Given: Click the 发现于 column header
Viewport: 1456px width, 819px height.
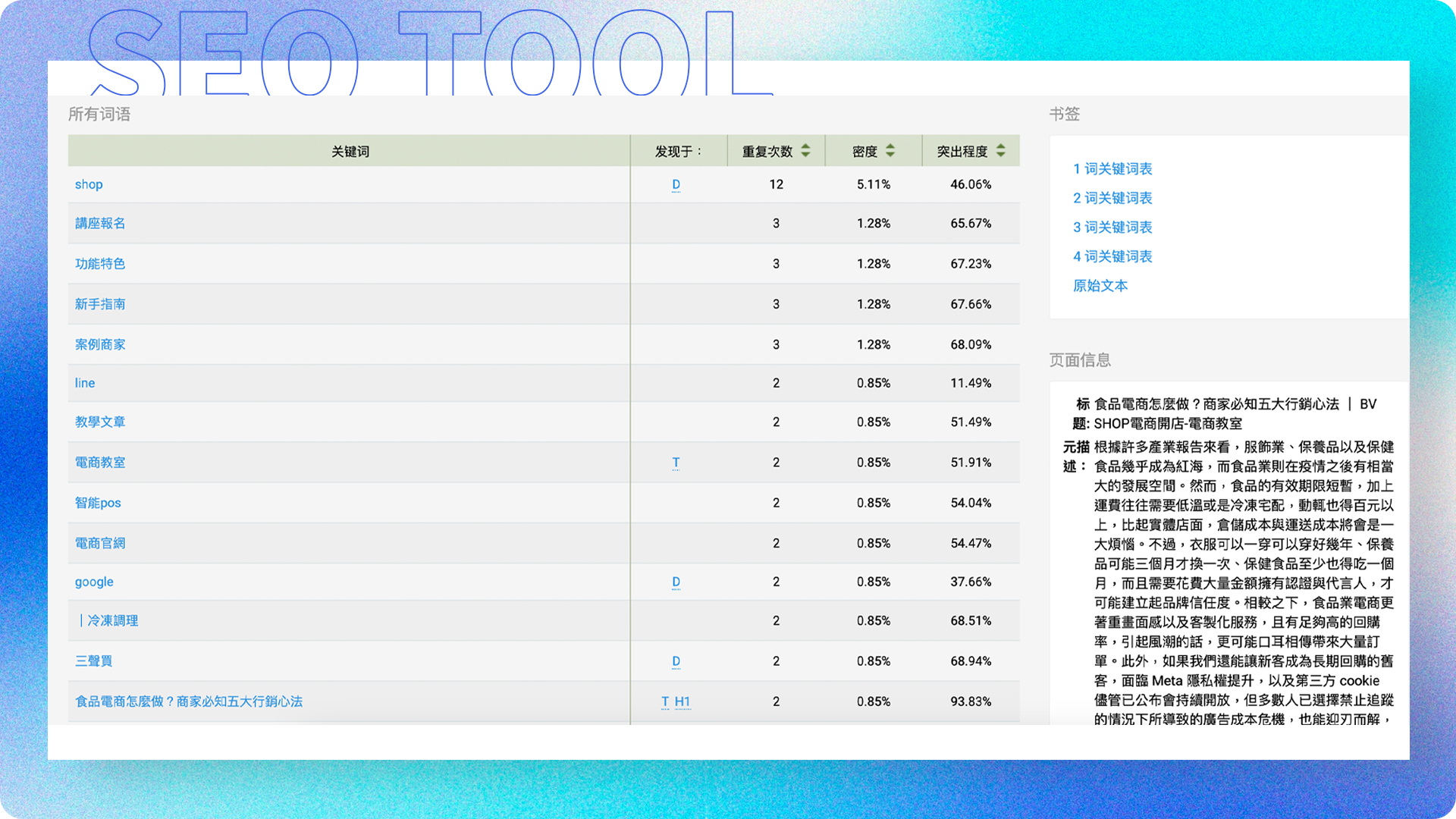Looking at the screenshot, I should tap(679, 151).
